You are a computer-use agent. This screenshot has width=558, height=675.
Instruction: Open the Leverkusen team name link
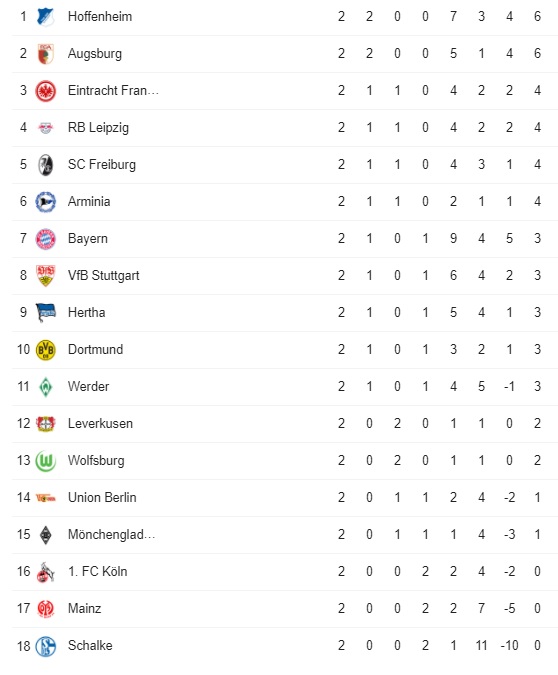100,423
